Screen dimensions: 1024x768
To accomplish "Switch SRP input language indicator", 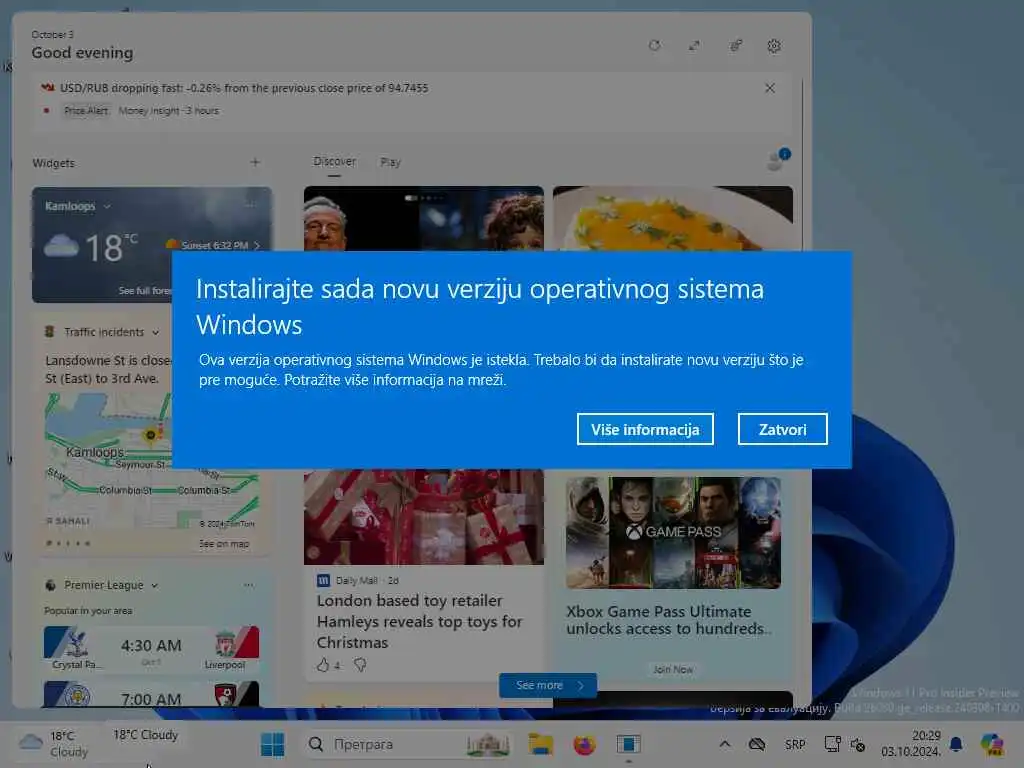I will pyautogui.click(x=795, y=744).
